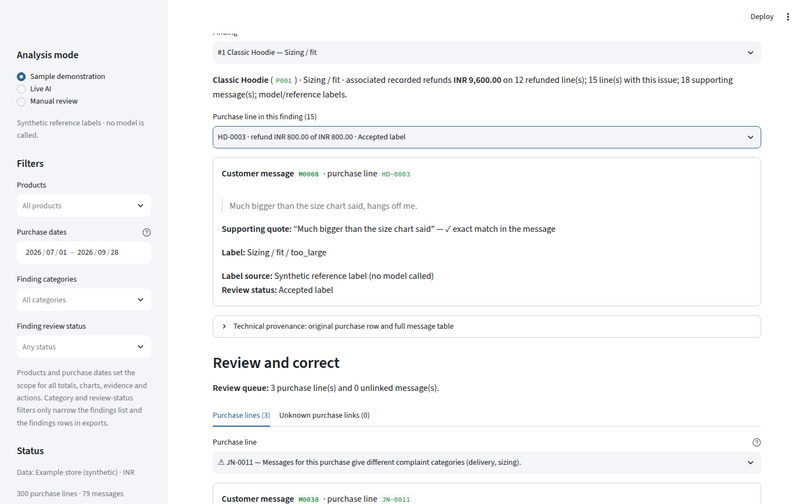Image resolution: width=806 pixels, height=504 pixels.
Task: Click the HD-0003 purchase line code tag
Action: 395,174
